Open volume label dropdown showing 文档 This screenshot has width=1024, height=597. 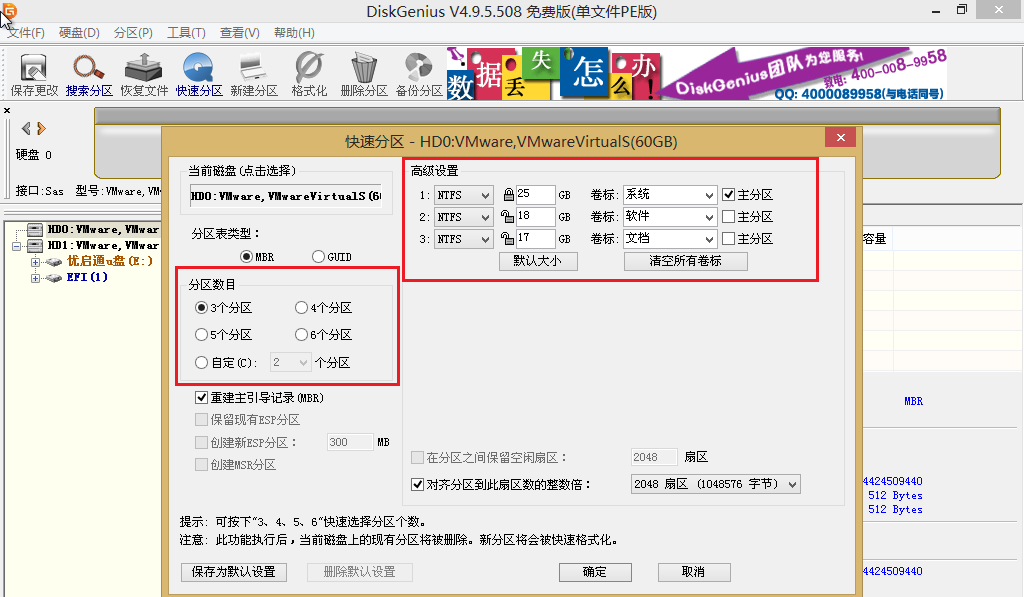pyautogui.click(x=669, y=239)
